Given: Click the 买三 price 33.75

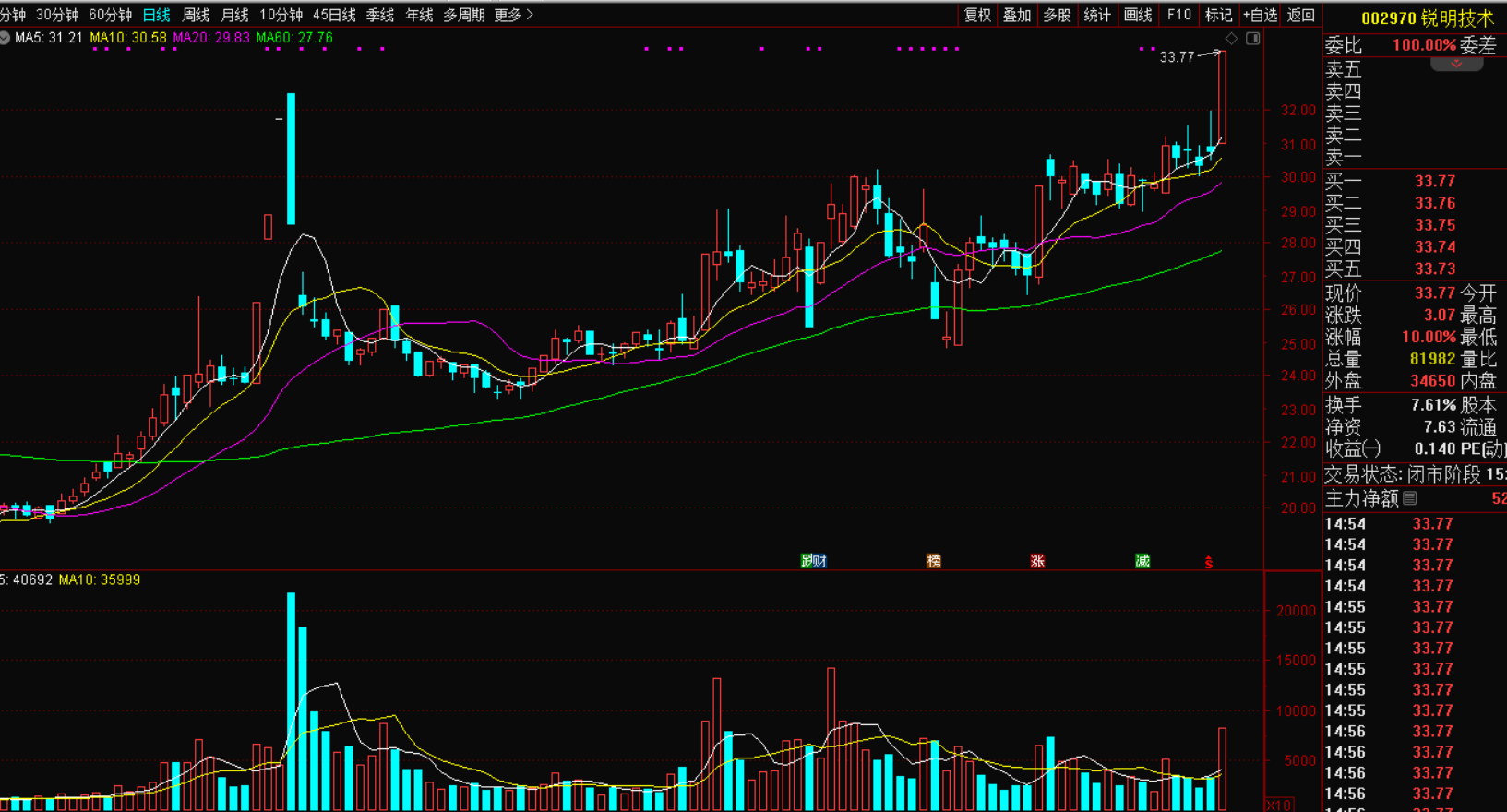Looking at the screenshot, I should tap(1435, 225).
